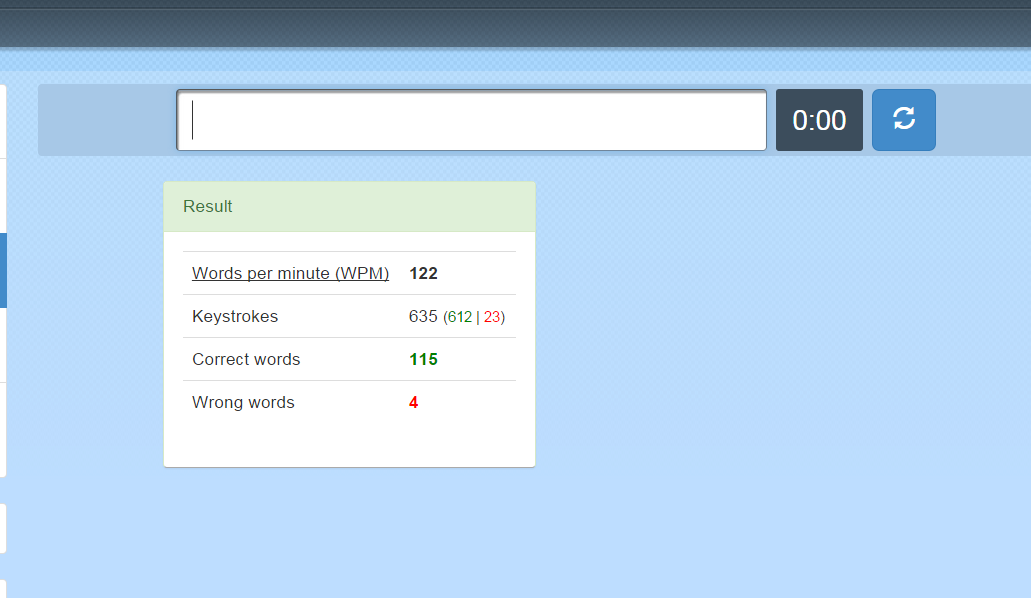The height and width of the screenshot is (598, 1031).
Task: Click the restart test refresh icon
Action: click(903, 120)
